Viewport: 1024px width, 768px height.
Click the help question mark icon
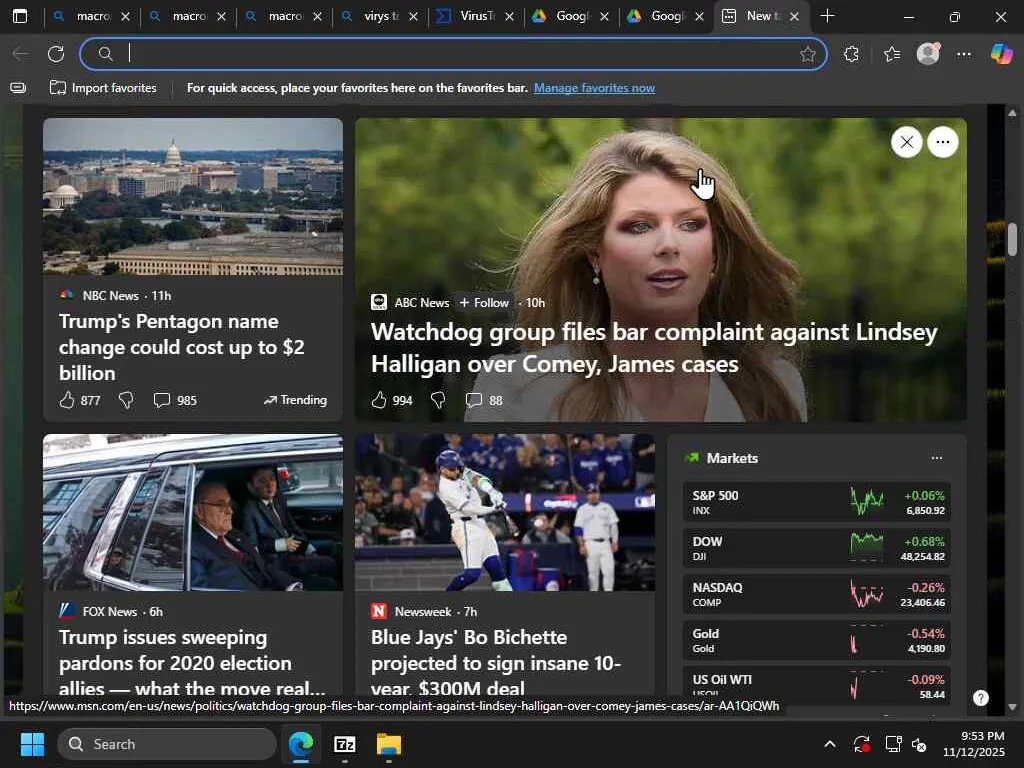click(x=980, y=698)
